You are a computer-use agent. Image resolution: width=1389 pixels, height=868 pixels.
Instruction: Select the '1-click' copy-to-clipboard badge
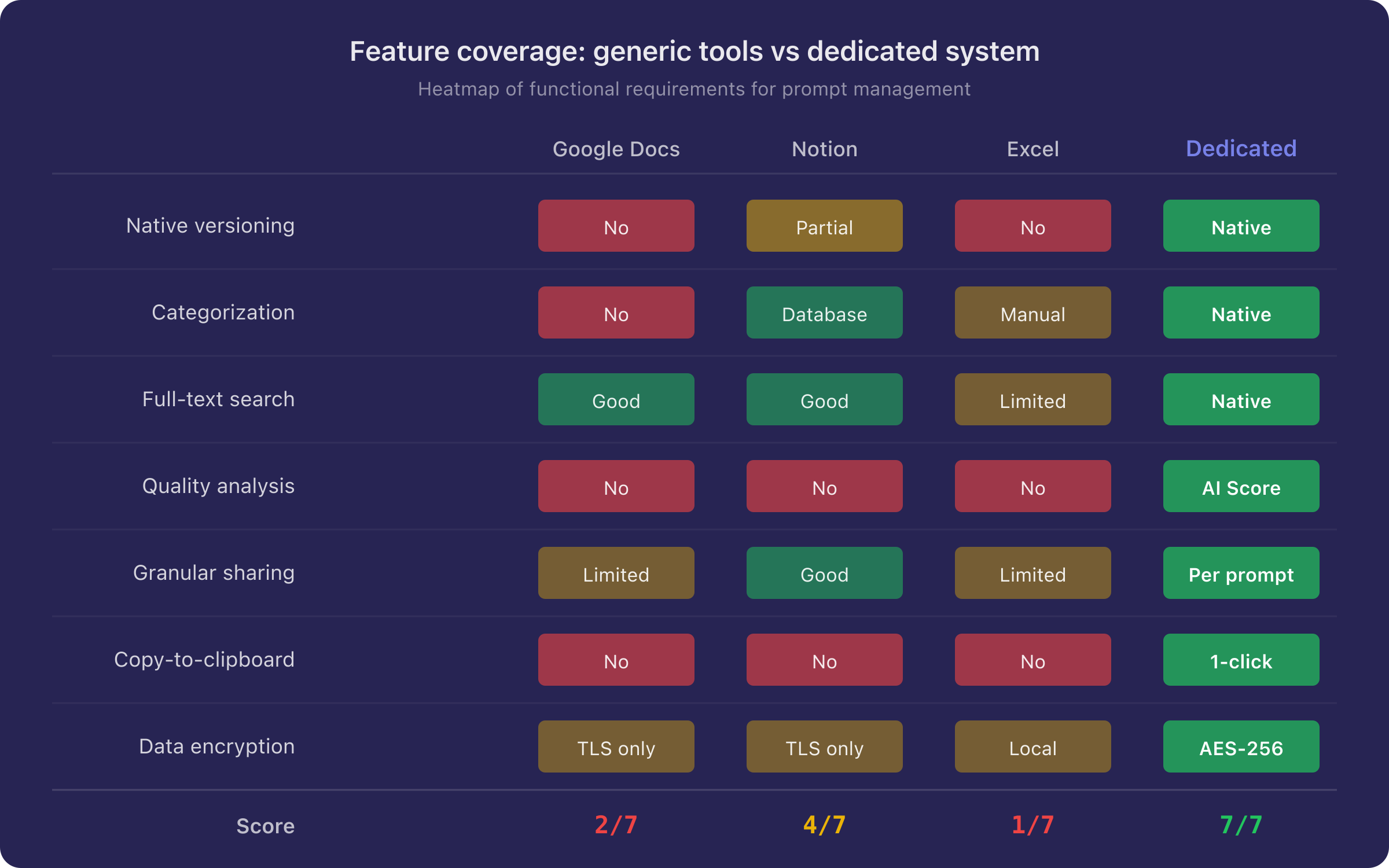(1240, 660)
